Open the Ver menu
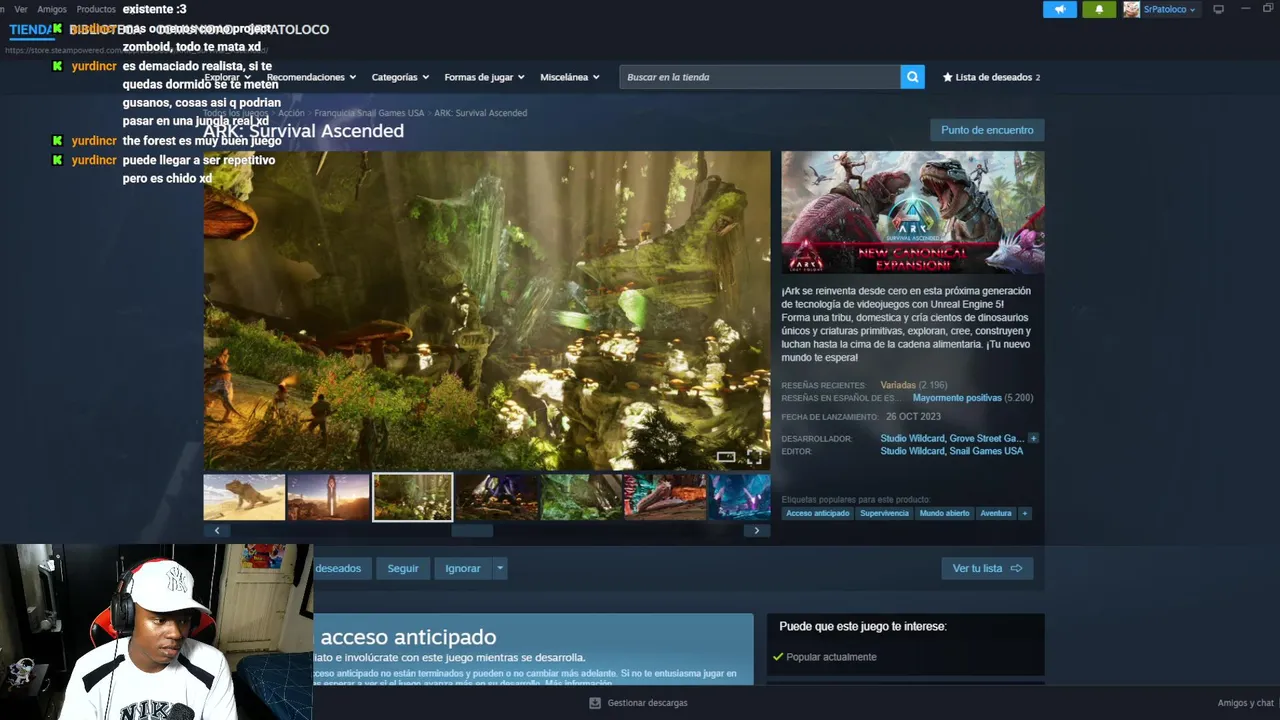Screen dimensions: 1280x720 click(21, 9)
